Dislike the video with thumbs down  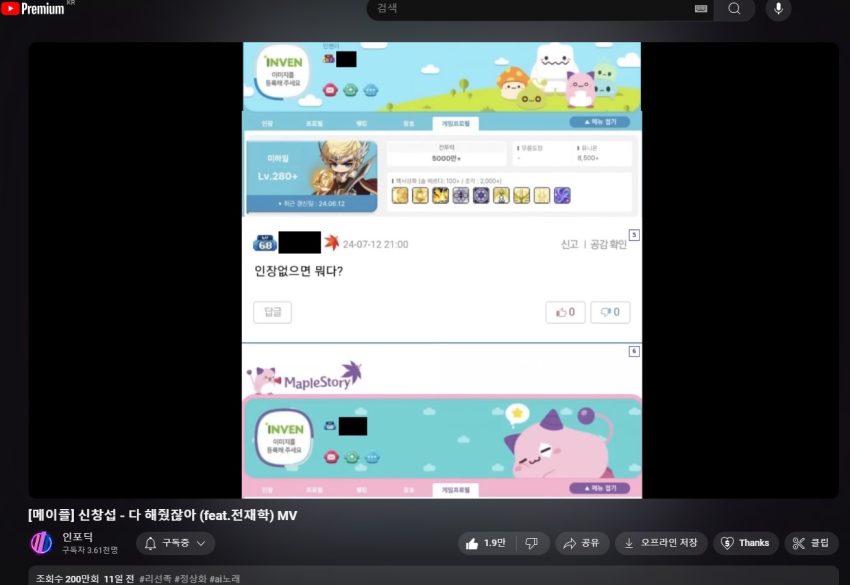pos(532,543)
